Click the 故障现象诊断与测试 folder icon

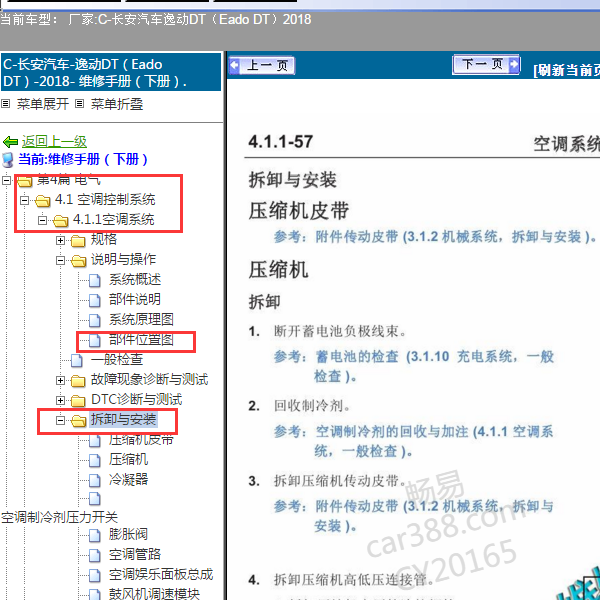[78, 381]
